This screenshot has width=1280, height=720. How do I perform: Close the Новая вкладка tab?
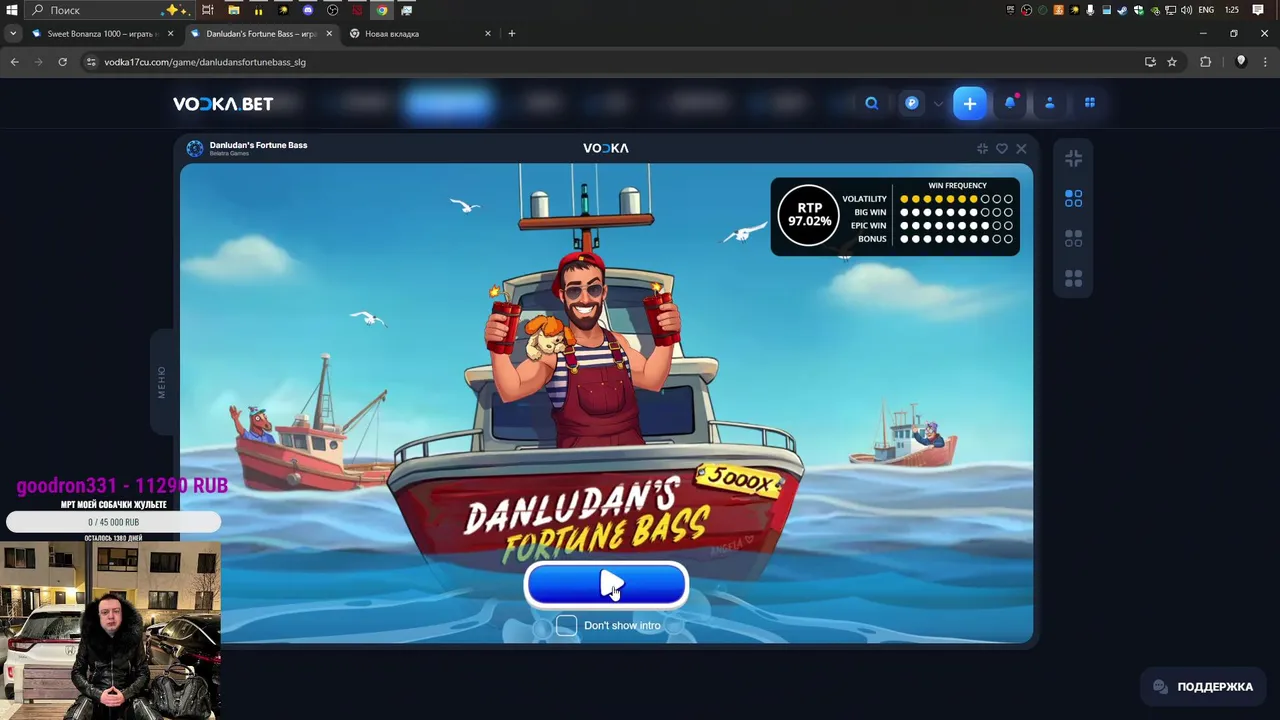click(488, 33)
